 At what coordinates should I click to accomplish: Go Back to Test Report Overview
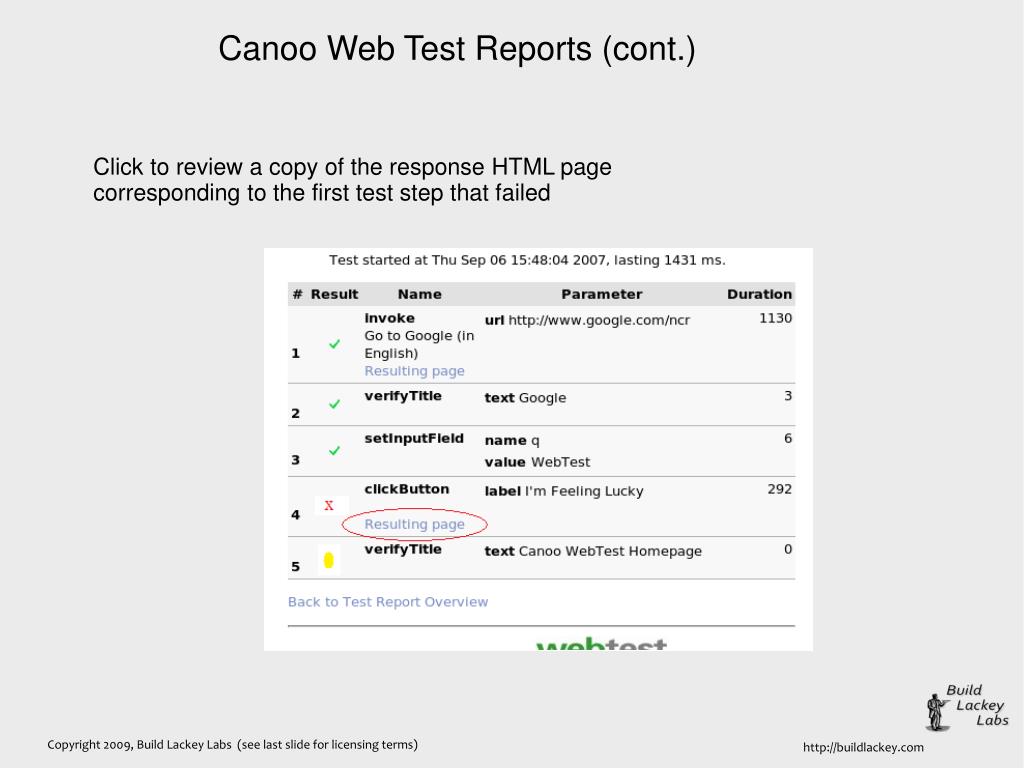(388, 602)
